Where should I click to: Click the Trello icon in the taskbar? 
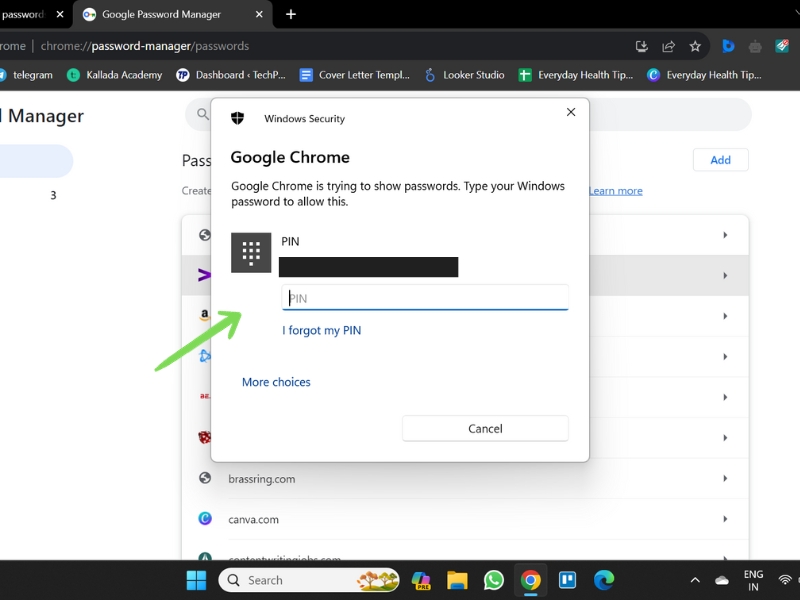pos(567,580)
